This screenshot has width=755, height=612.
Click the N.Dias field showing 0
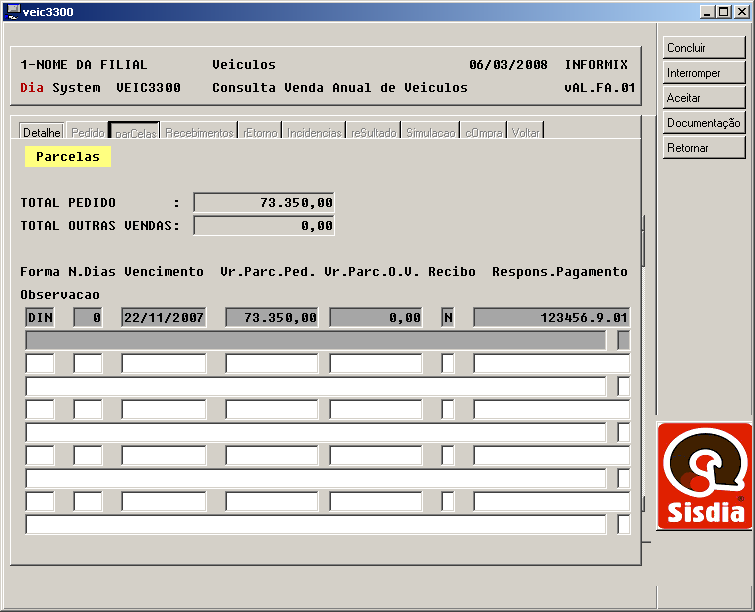(x=88, y=318)
